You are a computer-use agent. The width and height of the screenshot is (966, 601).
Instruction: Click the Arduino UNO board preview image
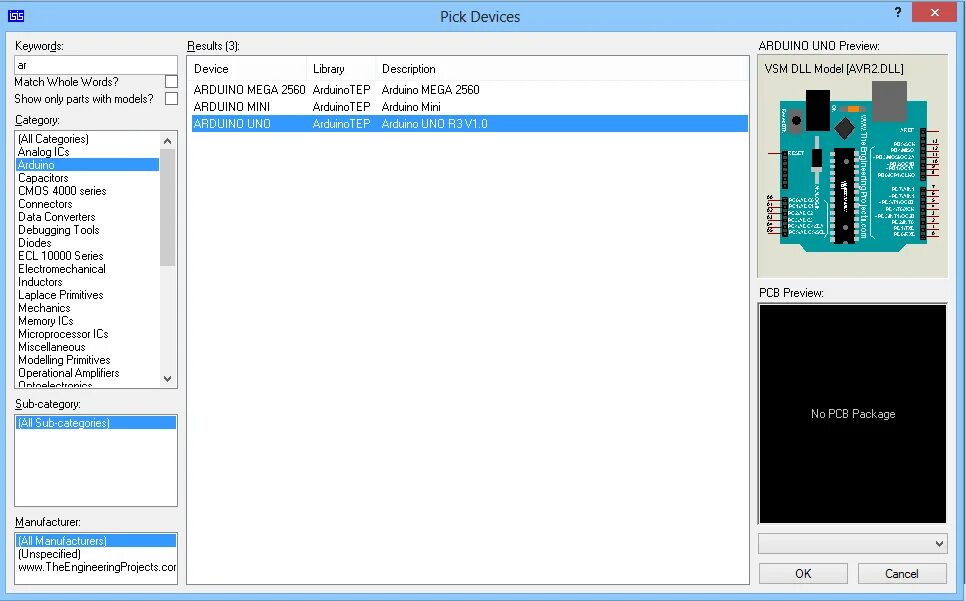[852, 166]
